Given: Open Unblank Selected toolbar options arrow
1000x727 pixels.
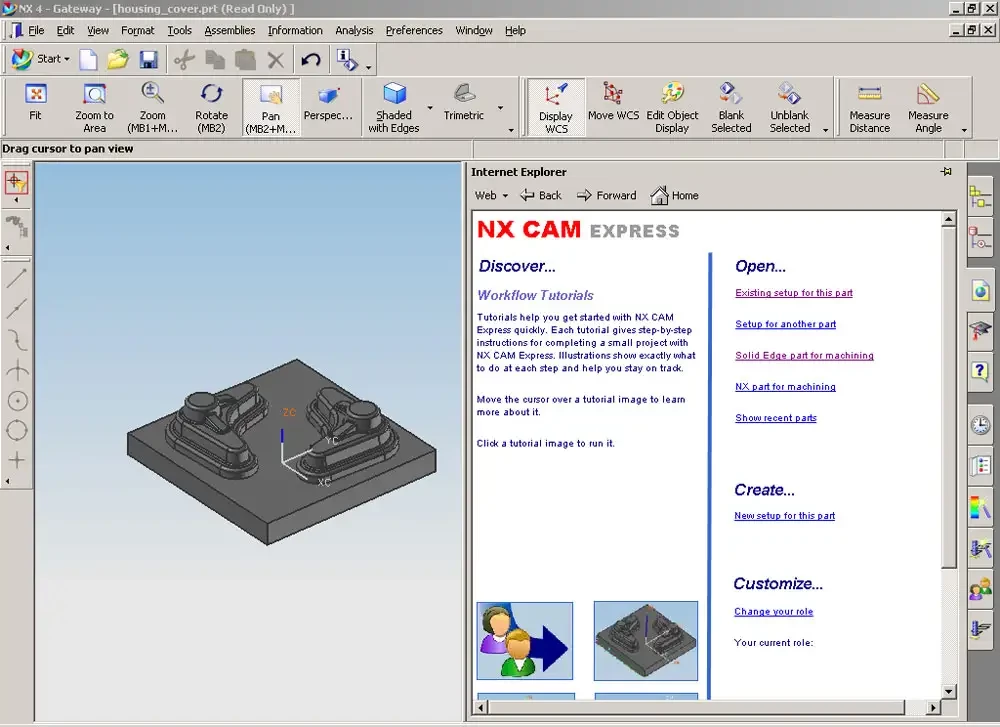Looking at the screenshot, I should coord(825,131).
